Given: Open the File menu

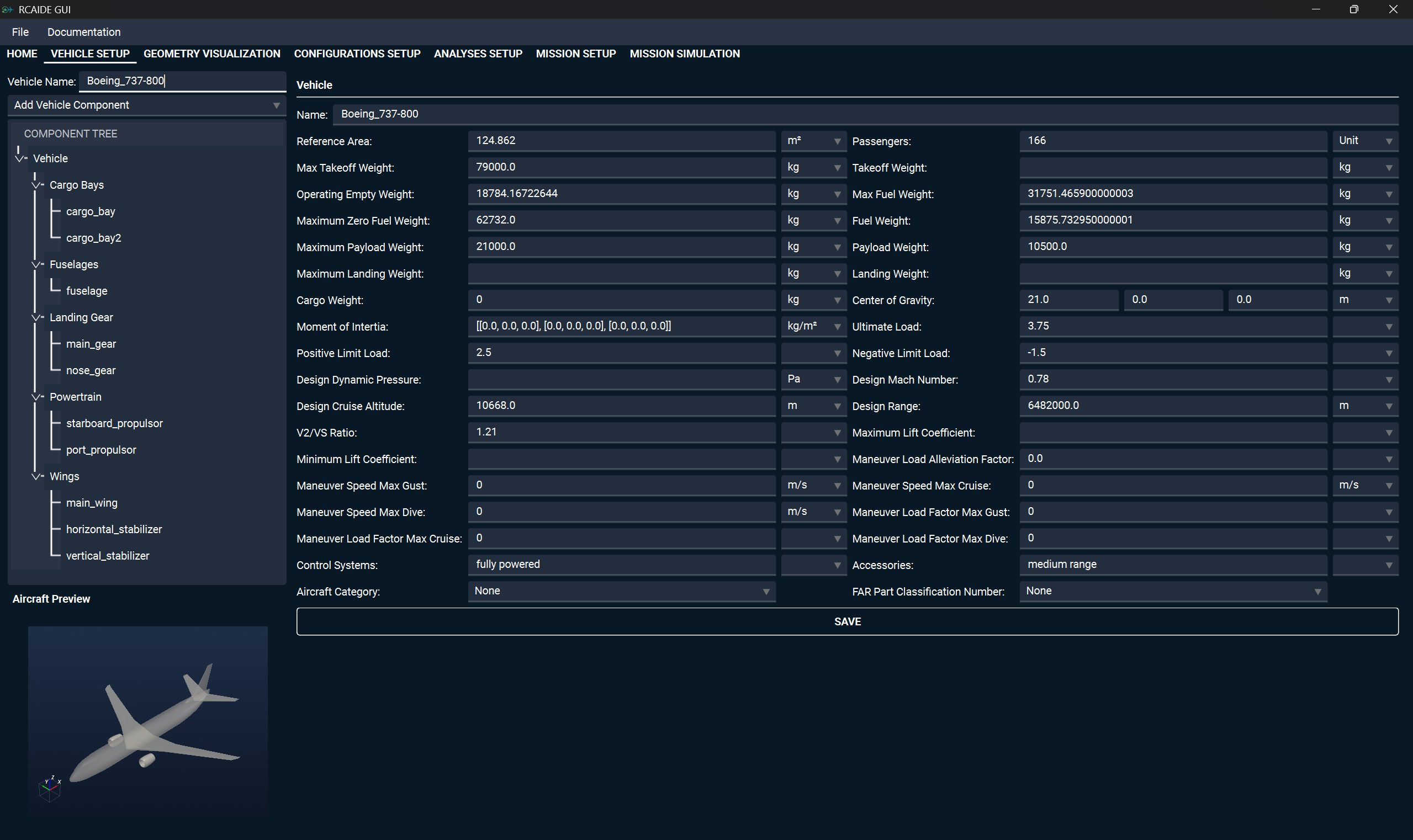Looking at the screenshot, I should coord(20,32).
